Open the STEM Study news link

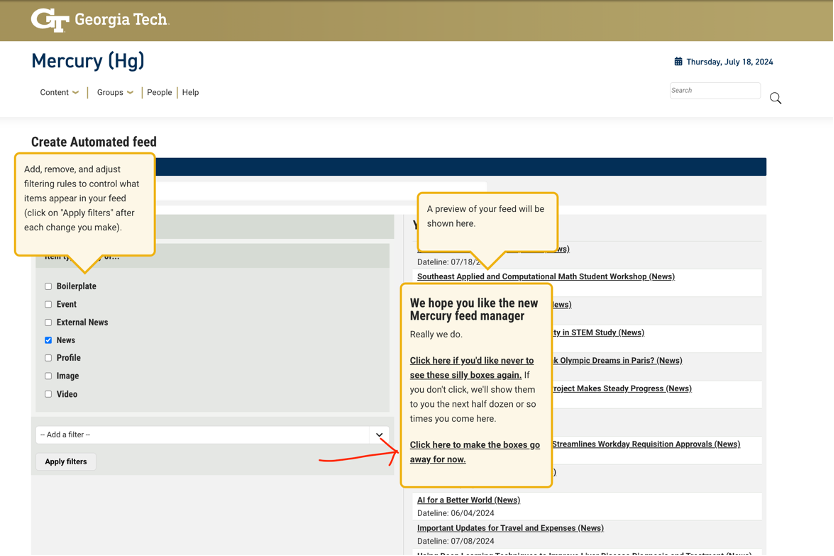(598, 333)
